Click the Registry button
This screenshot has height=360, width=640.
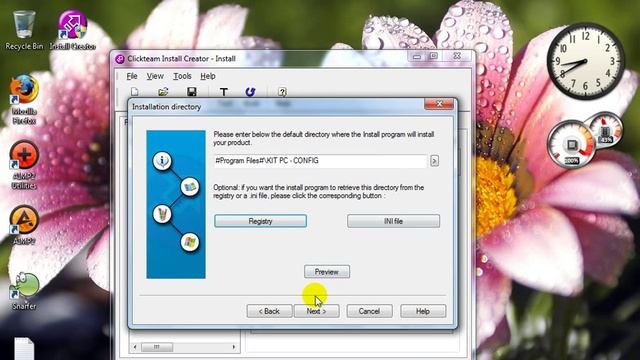pyautogui.click(x=260, y=221)
